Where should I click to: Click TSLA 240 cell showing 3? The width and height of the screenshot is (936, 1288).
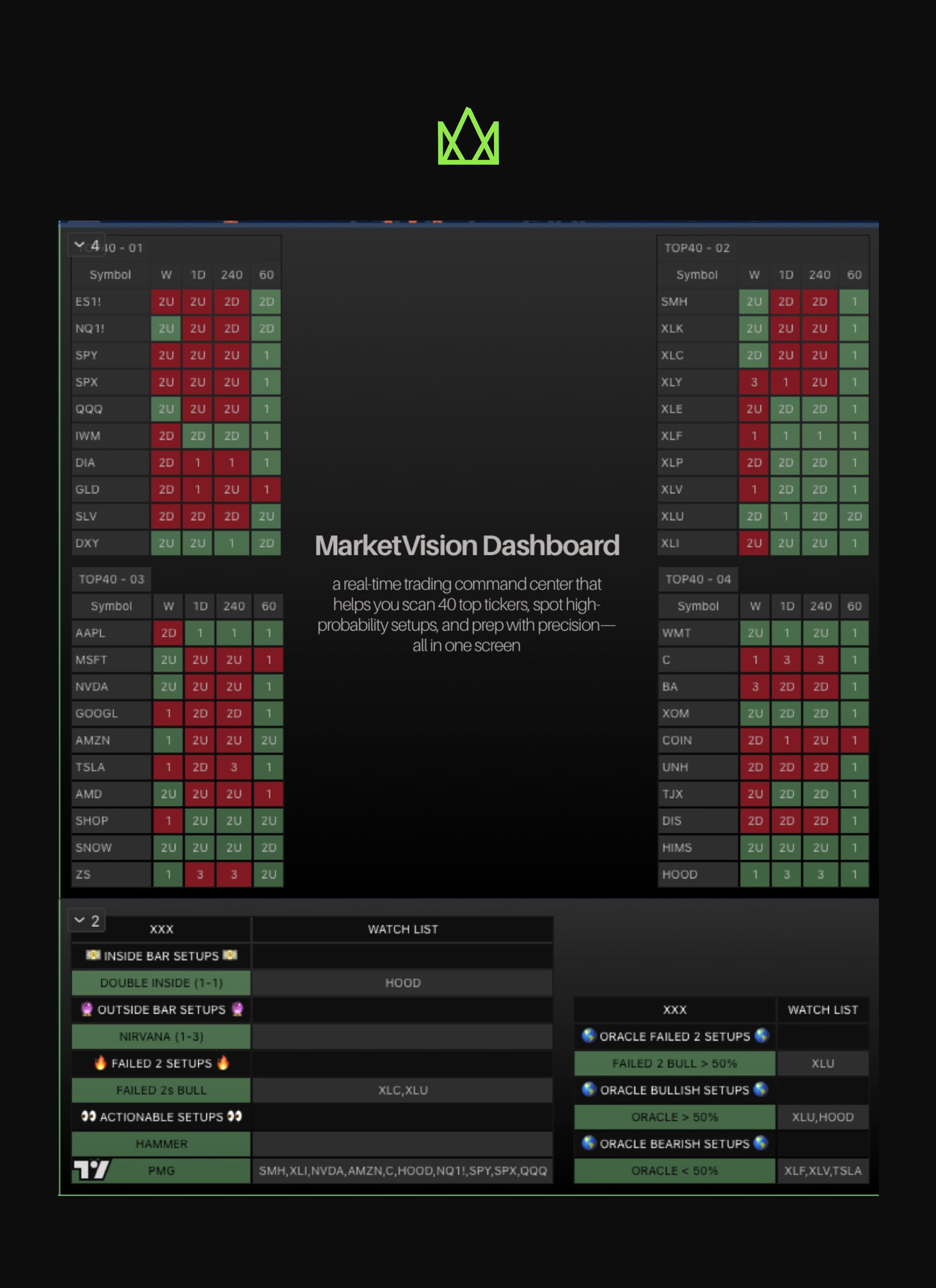[x=234, y=767]
